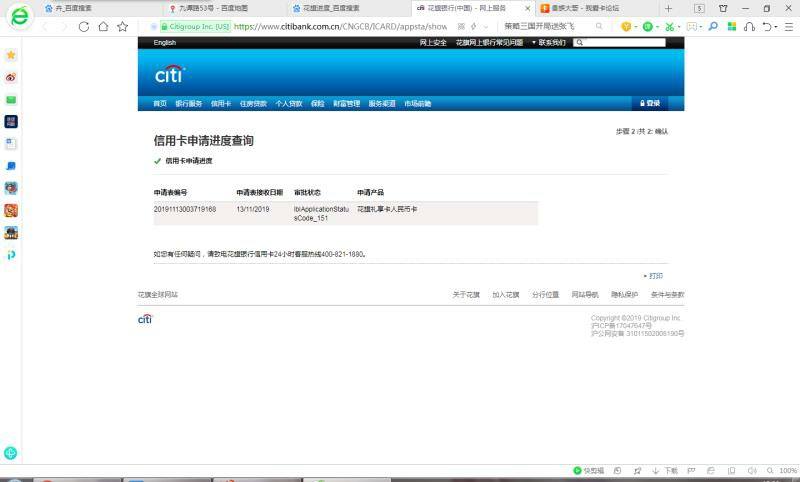Open Weibo icon in left sidebar

tap(11, 78)
